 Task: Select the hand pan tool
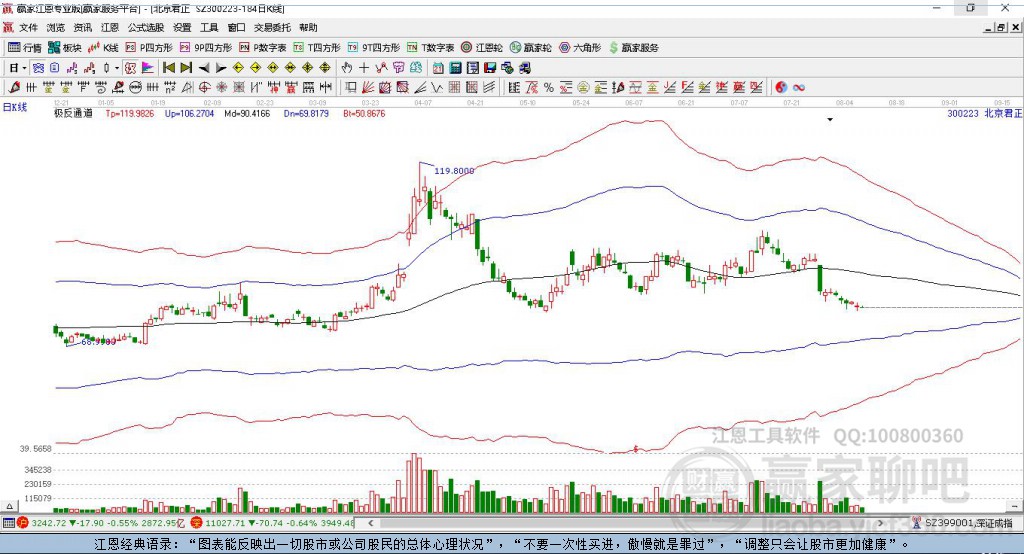pos(347,68)
